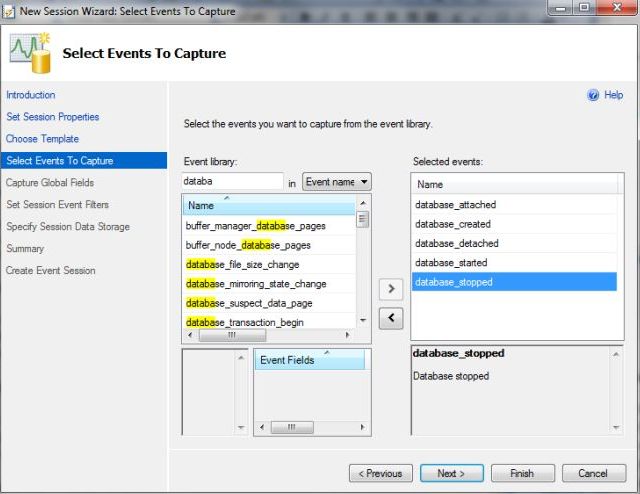Select database_suspect_data_page event

(x=269, y=303)
